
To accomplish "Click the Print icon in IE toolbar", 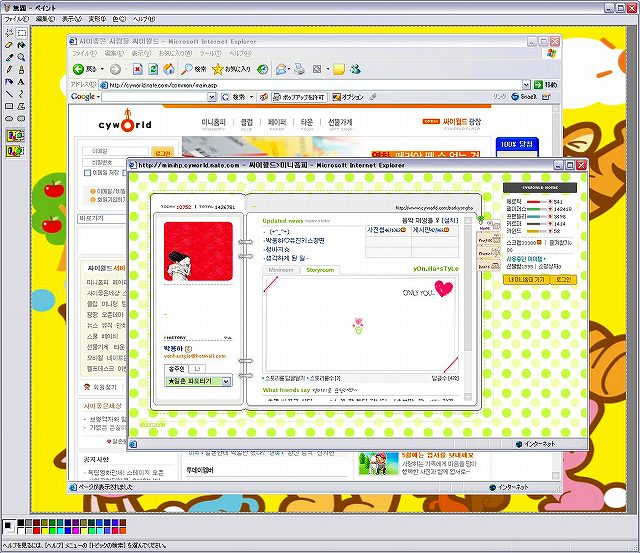I will click(x=300, y=69).
